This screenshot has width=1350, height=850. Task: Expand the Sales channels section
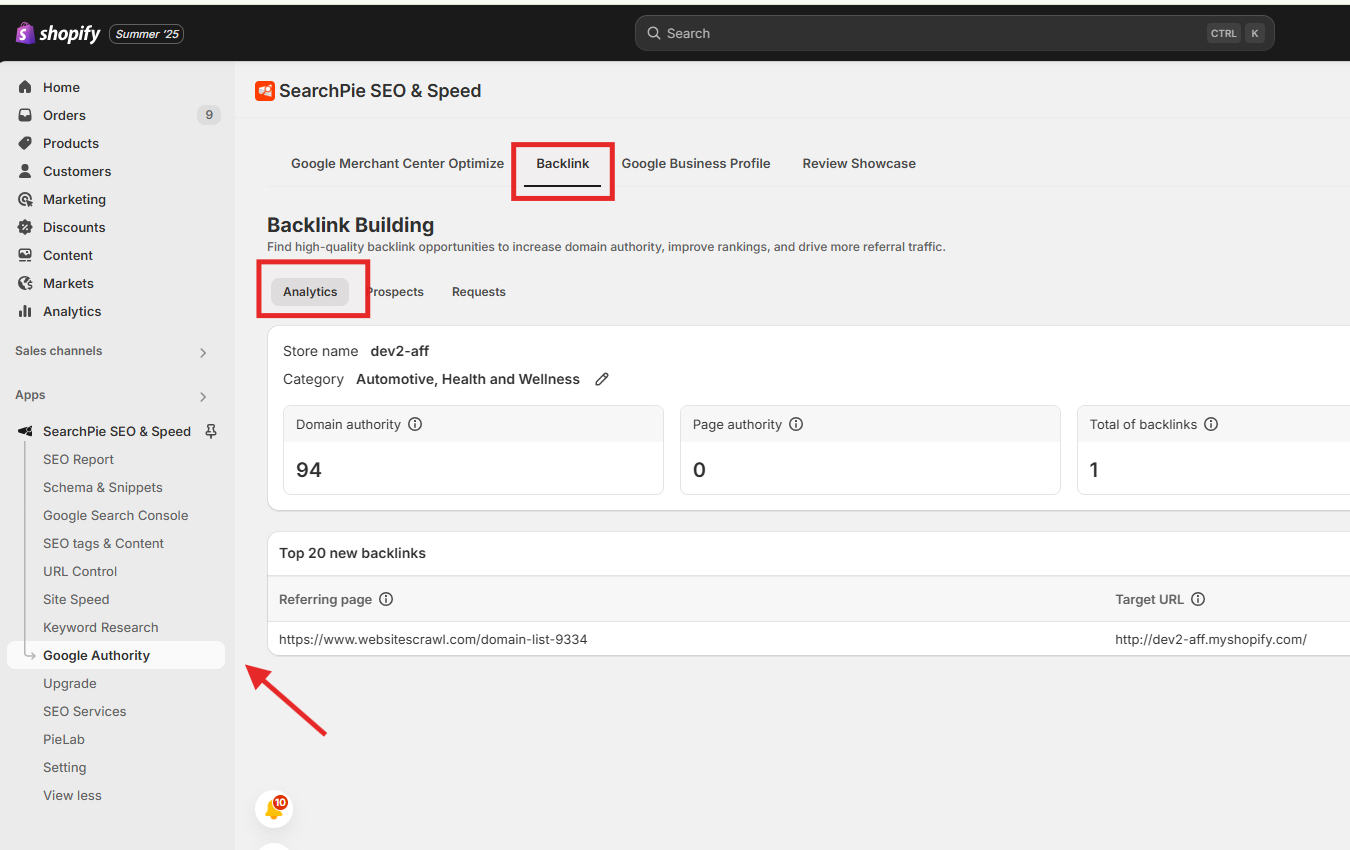[203, 352]
